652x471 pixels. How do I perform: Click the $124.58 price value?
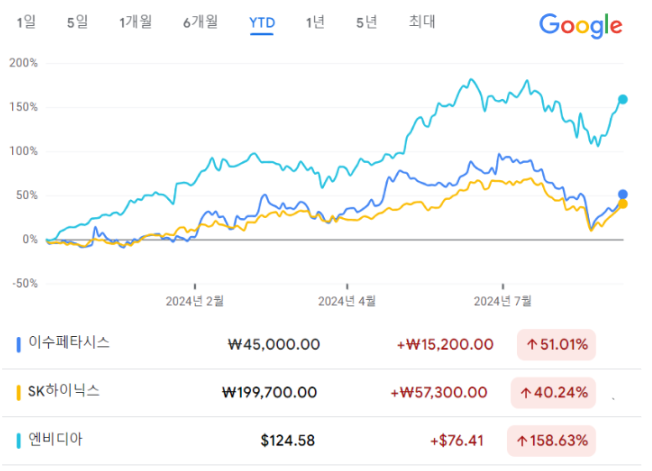288,441
